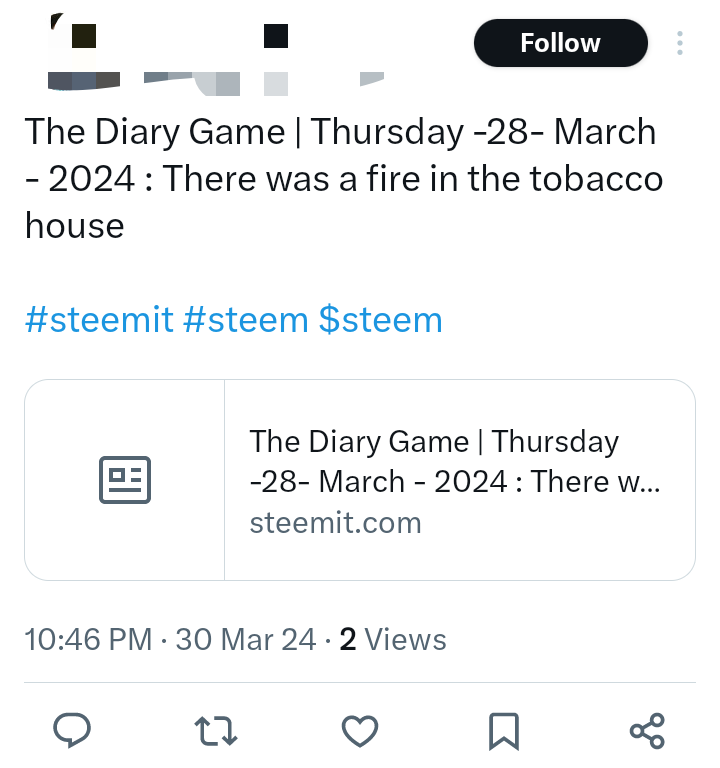Reply to the Diary Game tweet
Screen dimensions: 720x768
[72, 730]
